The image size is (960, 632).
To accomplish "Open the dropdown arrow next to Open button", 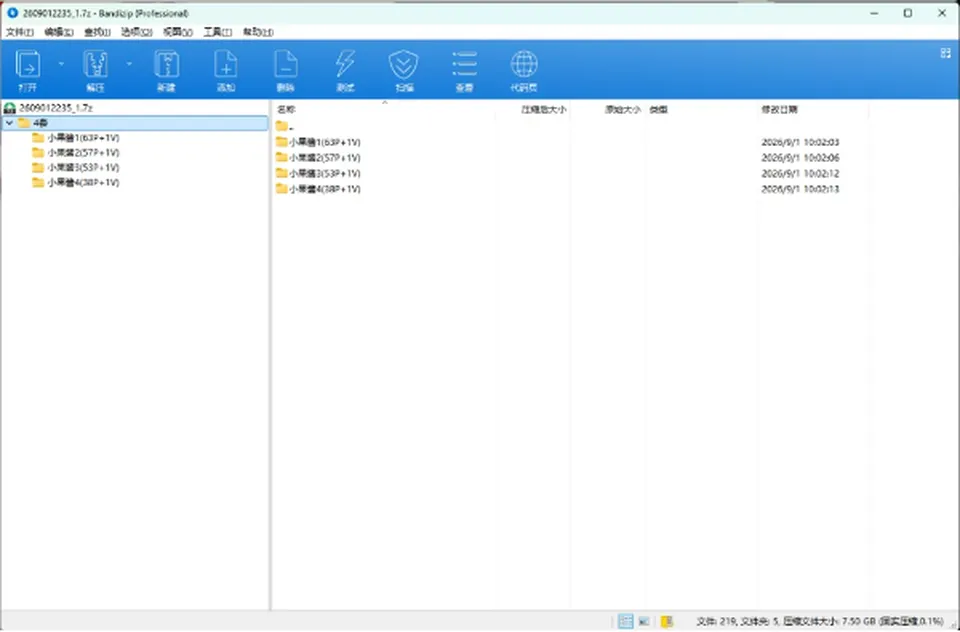I will tap(61, 64).
